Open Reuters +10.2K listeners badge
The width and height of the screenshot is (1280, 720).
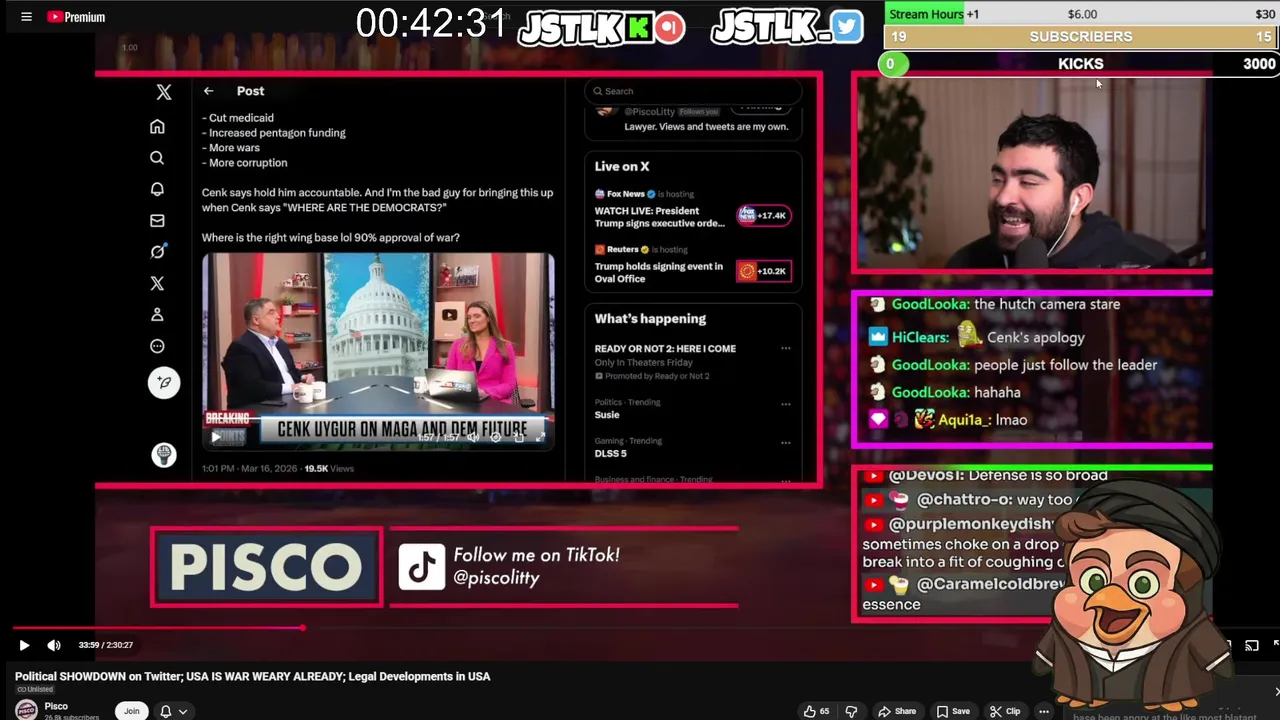[764, 271]
